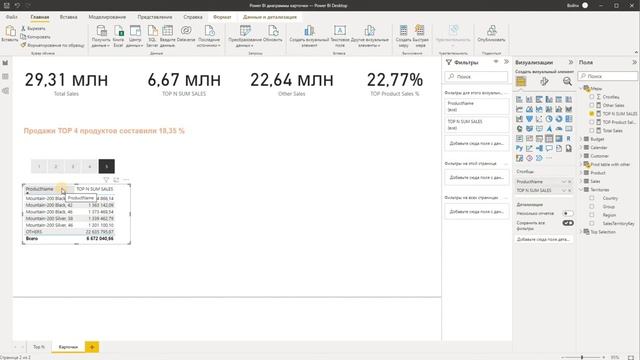This screenshot has width=640, height=360.
Task: Expand the Calendar table in Fields
Action: click(x=581, y=147)
